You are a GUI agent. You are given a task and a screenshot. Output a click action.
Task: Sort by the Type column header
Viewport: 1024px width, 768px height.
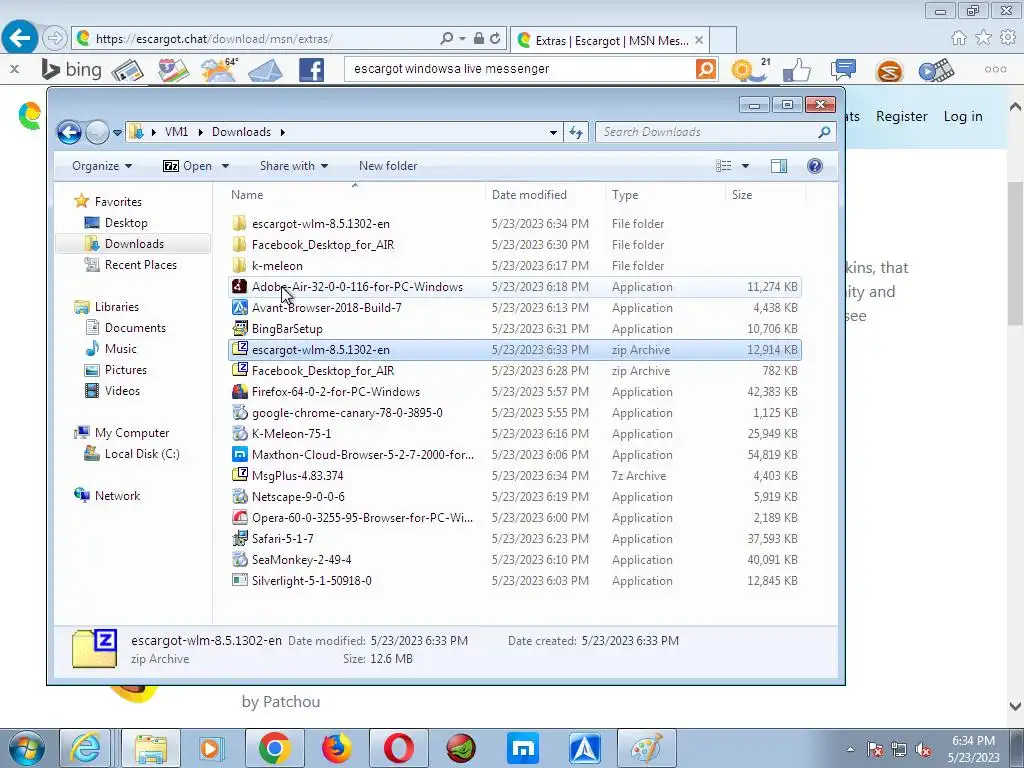[x=665, y=195]
